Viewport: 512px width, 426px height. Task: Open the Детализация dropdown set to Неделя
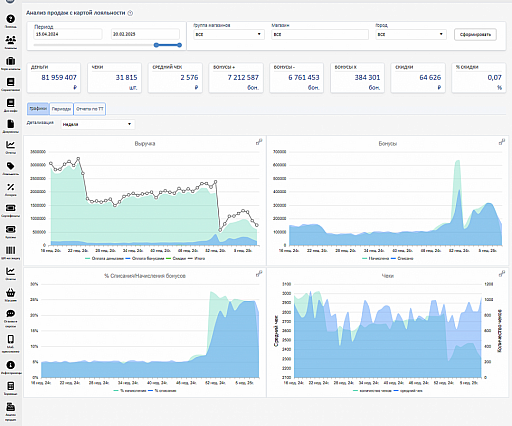(98, 124)
